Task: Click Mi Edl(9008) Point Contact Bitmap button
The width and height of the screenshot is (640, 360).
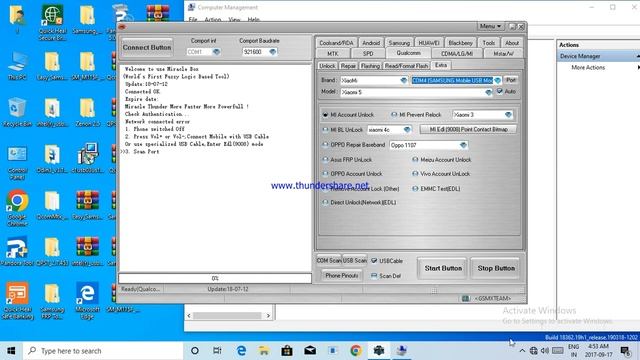Action: (468, 129)
